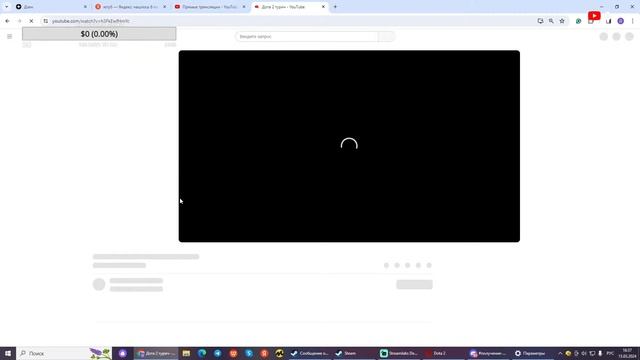Open Yandex Browser from the taskbar

[264, 353]
